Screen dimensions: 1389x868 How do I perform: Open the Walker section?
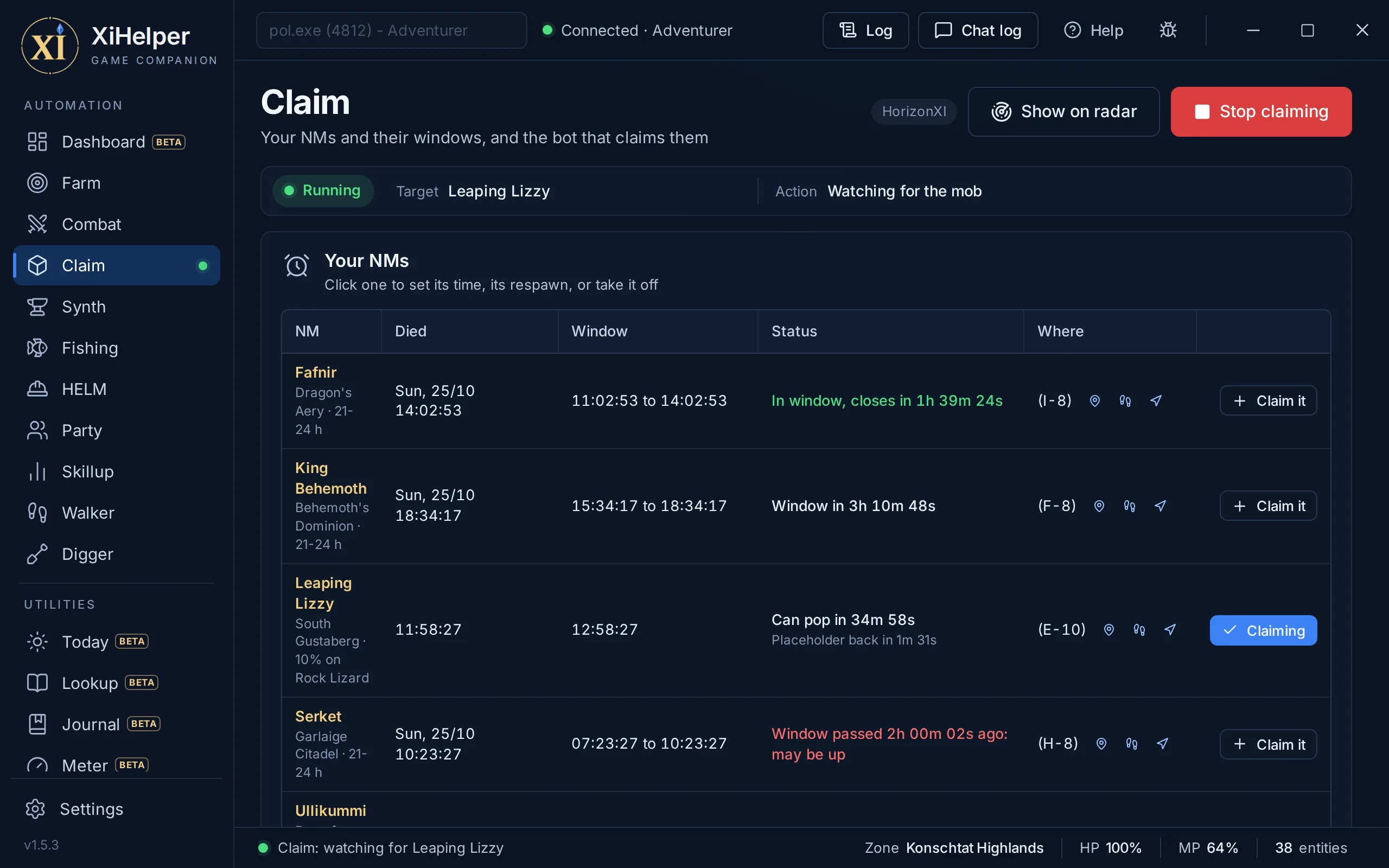(x=117, y=513)
